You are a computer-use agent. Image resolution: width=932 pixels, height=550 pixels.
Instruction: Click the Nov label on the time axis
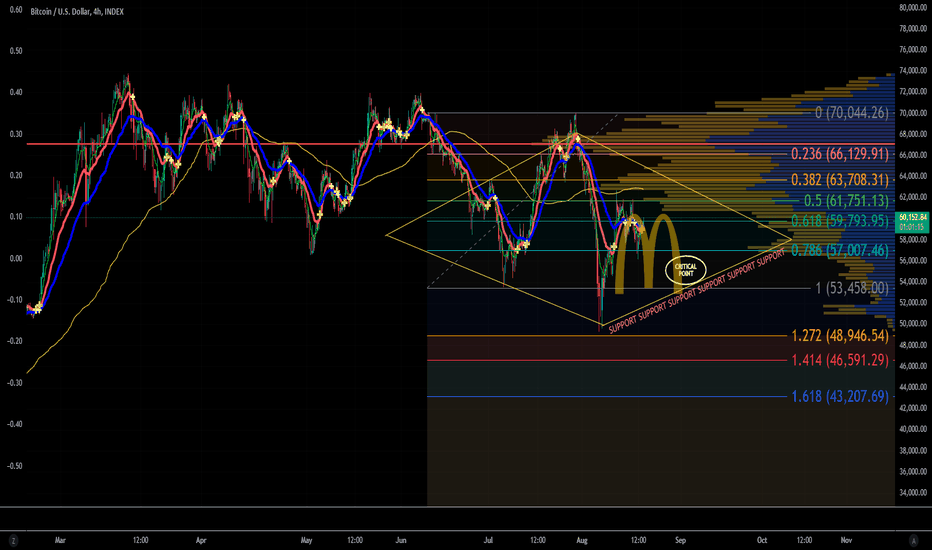(846, 540)
